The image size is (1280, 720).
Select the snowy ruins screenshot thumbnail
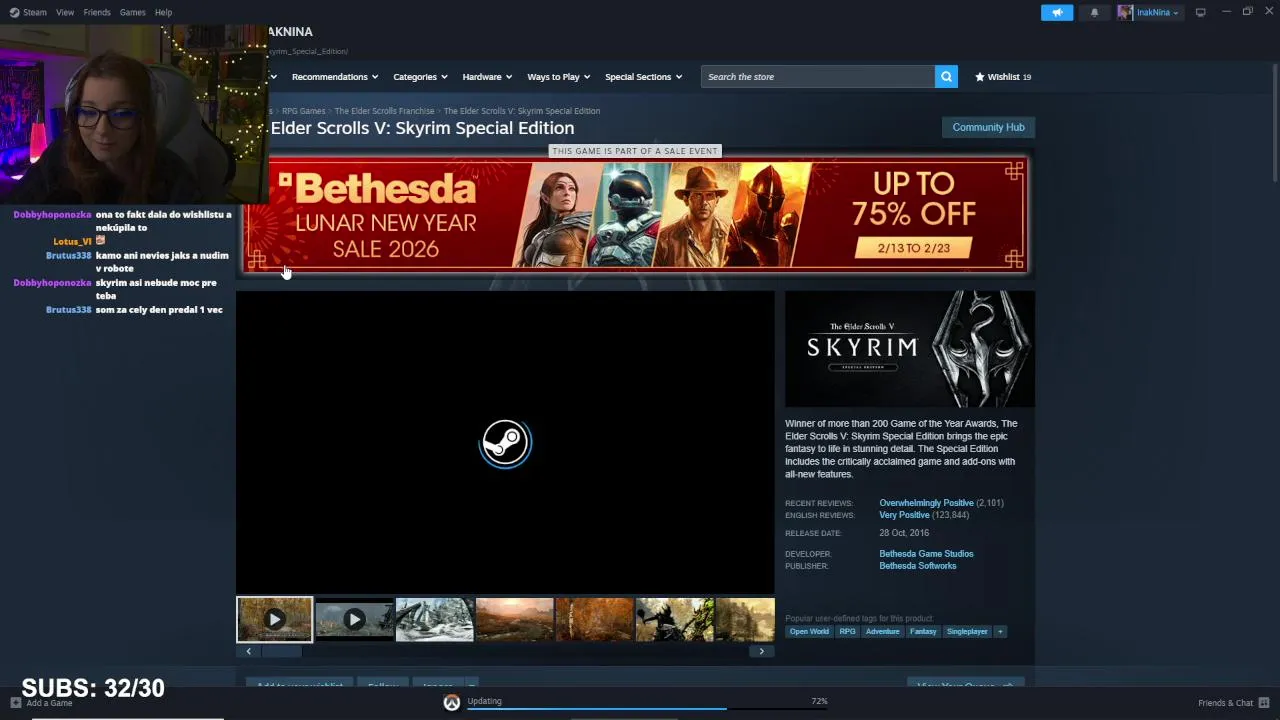coord(434,620)
